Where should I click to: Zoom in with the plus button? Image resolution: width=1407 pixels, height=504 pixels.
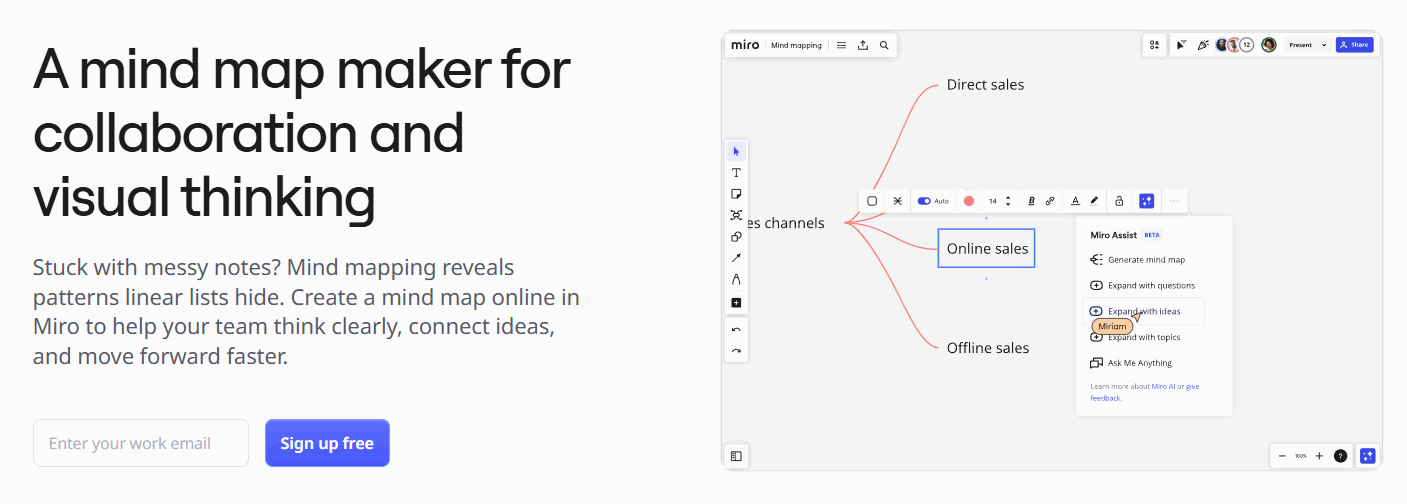(x=1319, y=456)
